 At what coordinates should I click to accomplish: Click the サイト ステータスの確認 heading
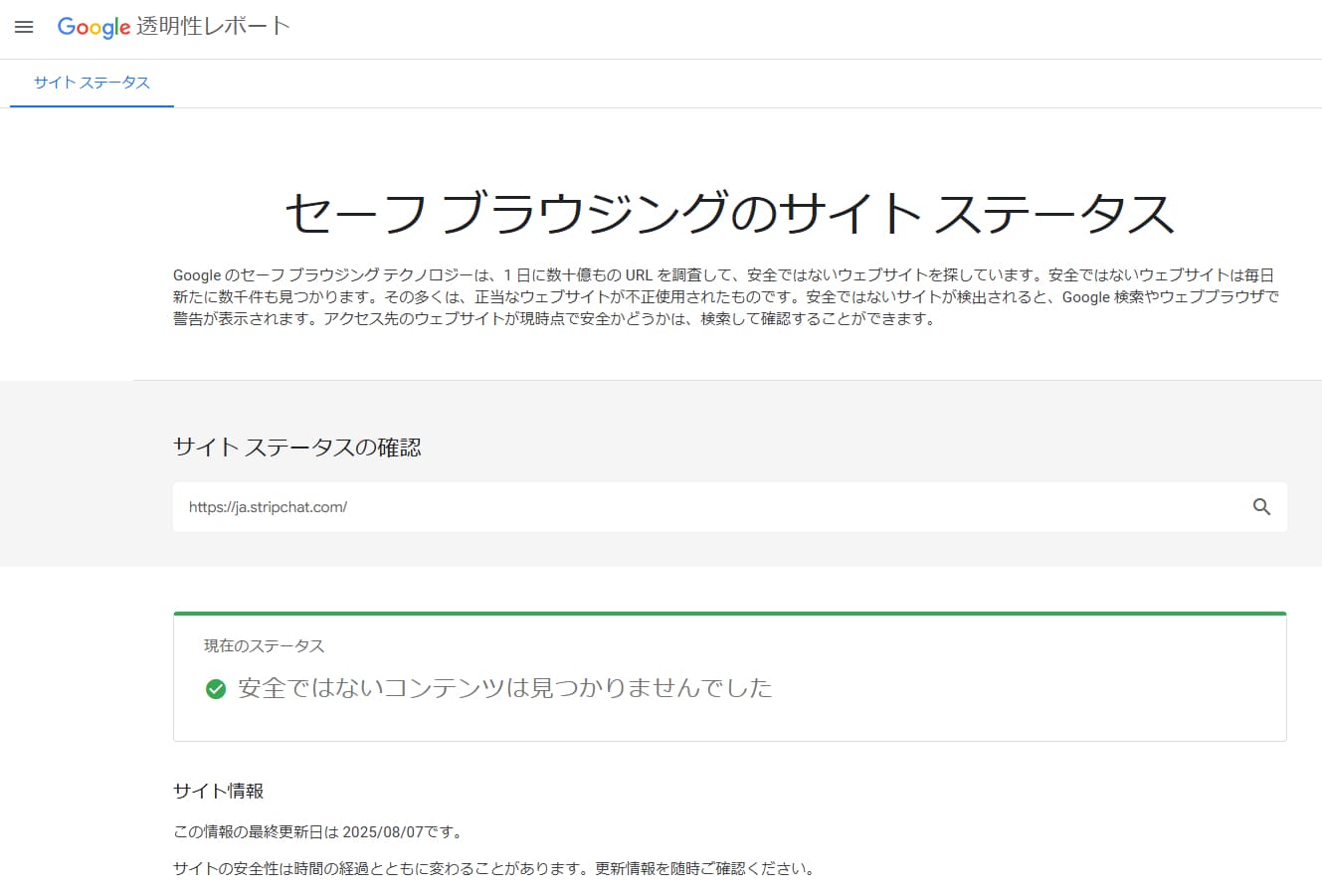click(296, 448)
